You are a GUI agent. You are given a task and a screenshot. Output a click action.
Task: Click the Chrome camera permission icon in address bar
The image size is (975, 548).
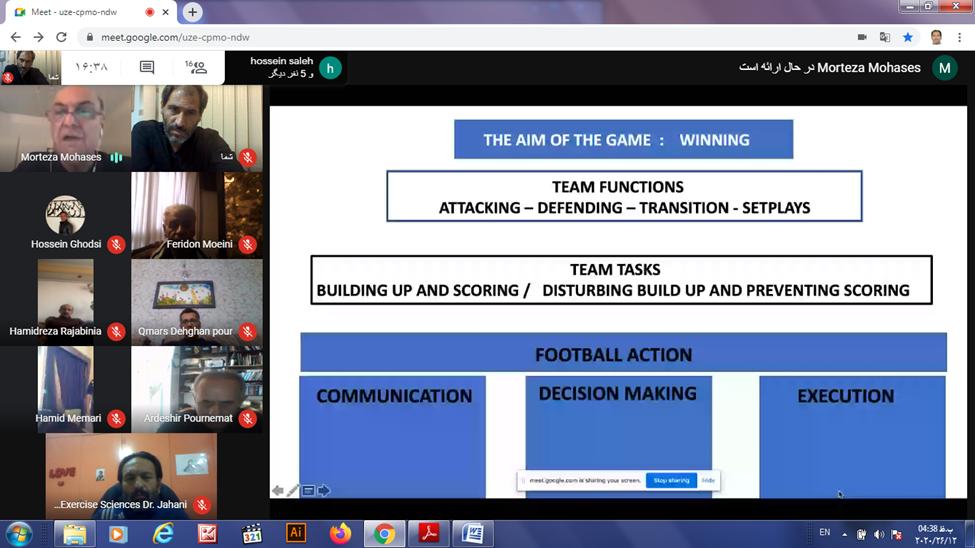point(862,37)
